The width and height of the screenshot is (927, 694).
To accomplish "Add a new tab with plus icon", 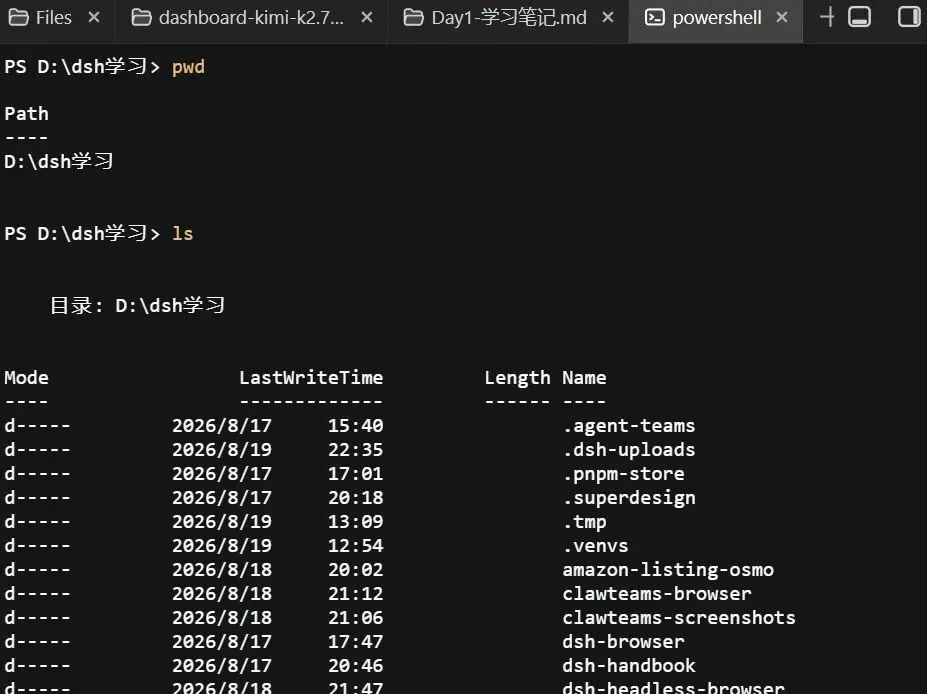I will [x=827, y=17].
